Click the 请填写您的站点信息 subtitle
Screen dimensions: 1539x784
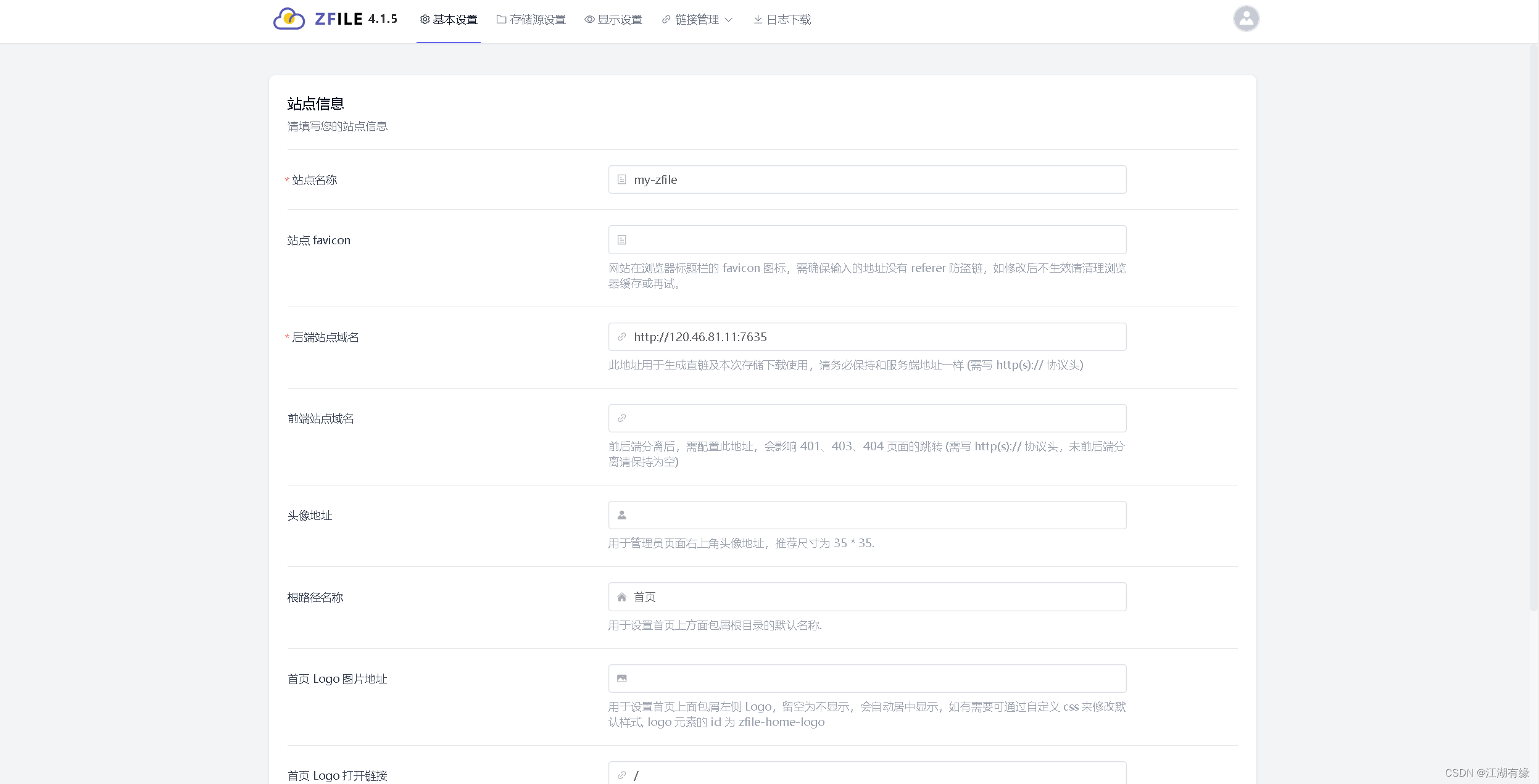(x=337, y=126)
